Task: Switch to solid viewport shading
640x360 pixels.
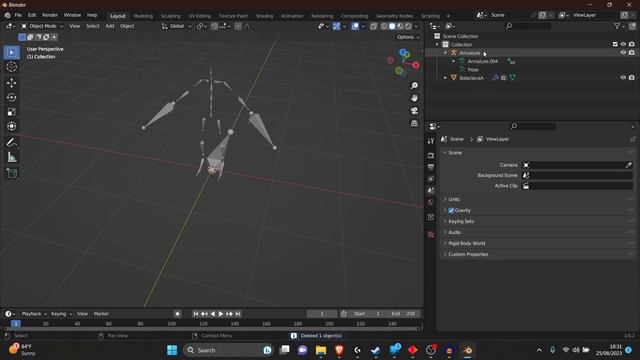Action: pyautogui.click(x=392, y=26)
